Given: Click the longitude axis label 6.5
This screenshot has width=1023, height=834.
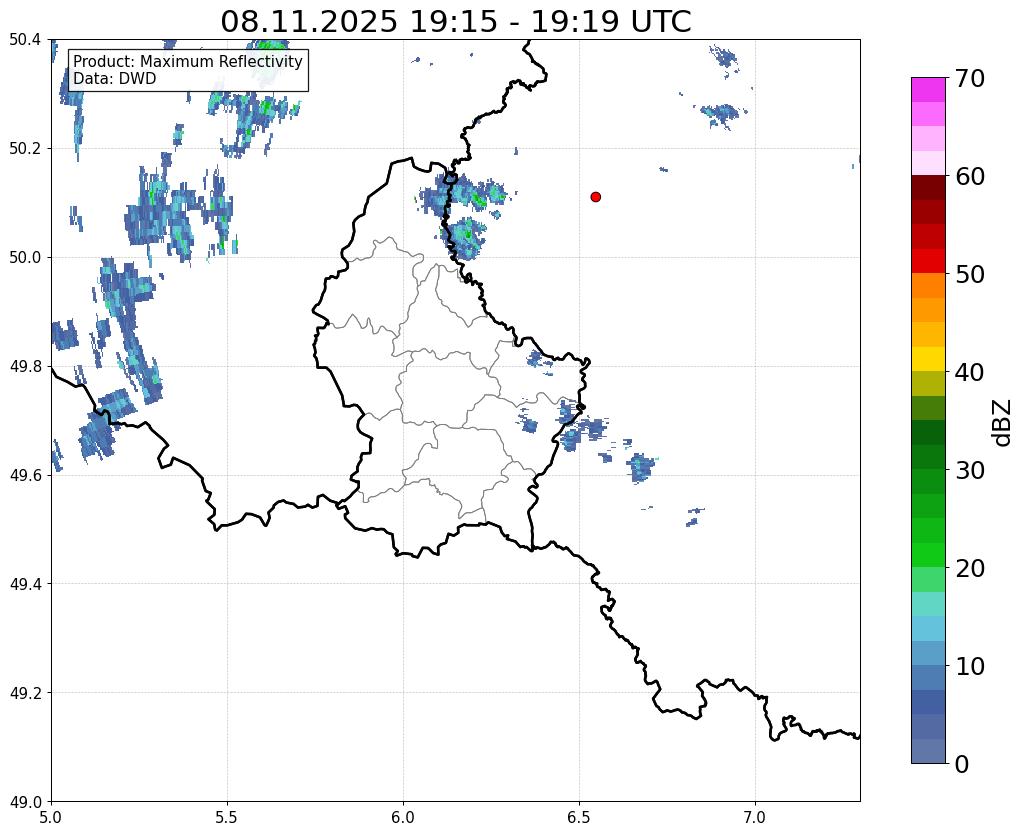Looking at the screenshot, I should click(x=579, y=818).
